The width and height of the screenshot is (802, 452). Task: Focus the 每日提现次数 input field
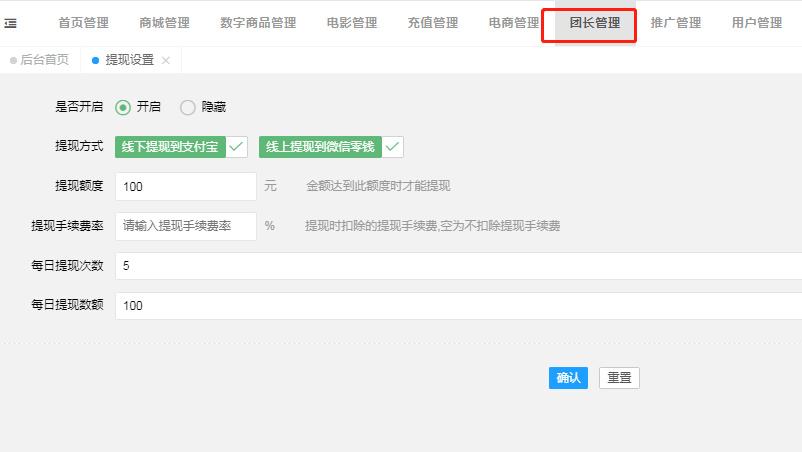tap(458, 266)
